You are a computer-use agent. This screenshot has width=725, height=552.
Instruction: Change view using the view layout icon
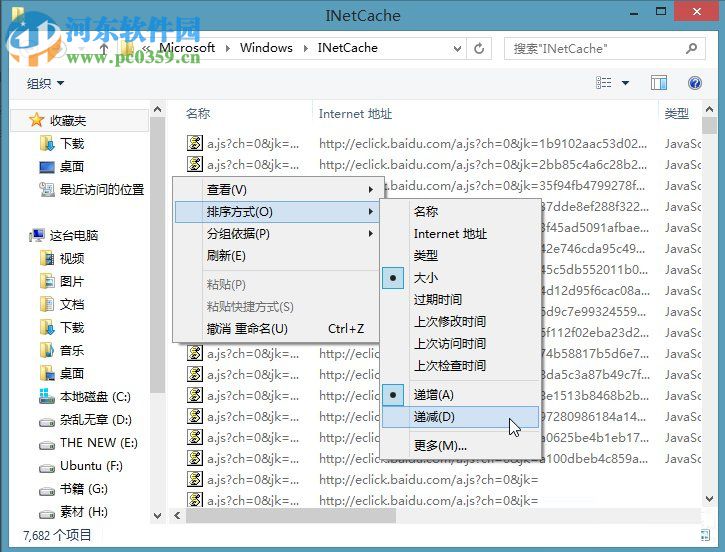(x=603, y=83)
